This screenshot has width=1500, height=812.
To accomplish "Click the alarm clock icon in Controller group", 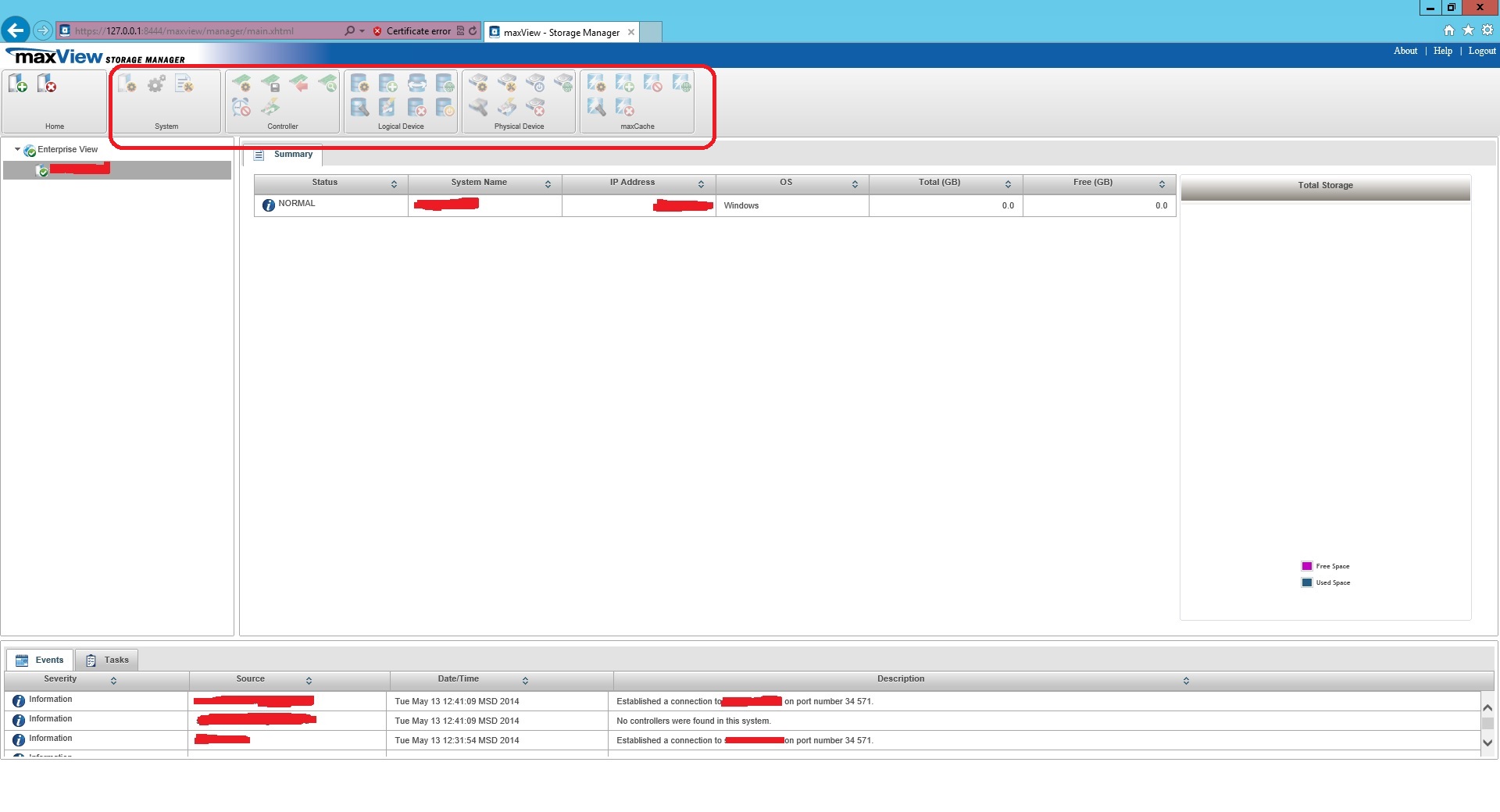I will click(x=241, y=107).
